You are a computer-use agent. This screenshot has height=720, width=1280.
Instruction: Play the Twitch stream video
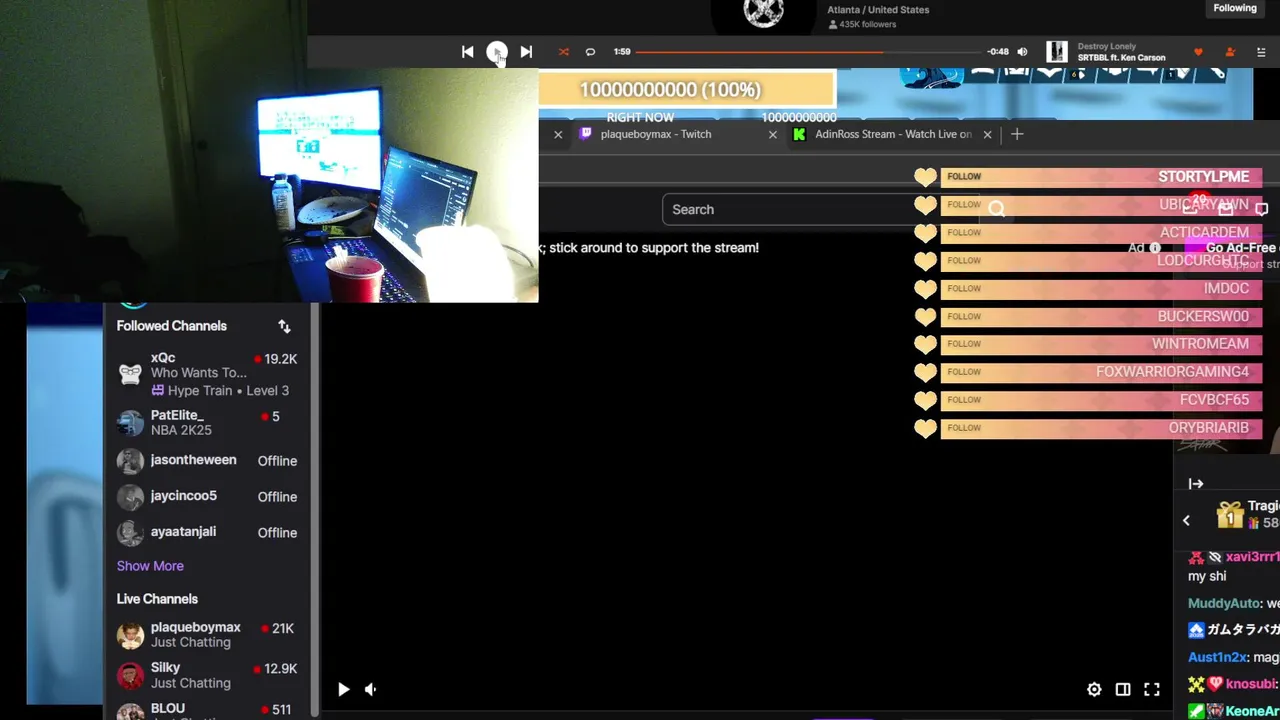click(343, 689)
